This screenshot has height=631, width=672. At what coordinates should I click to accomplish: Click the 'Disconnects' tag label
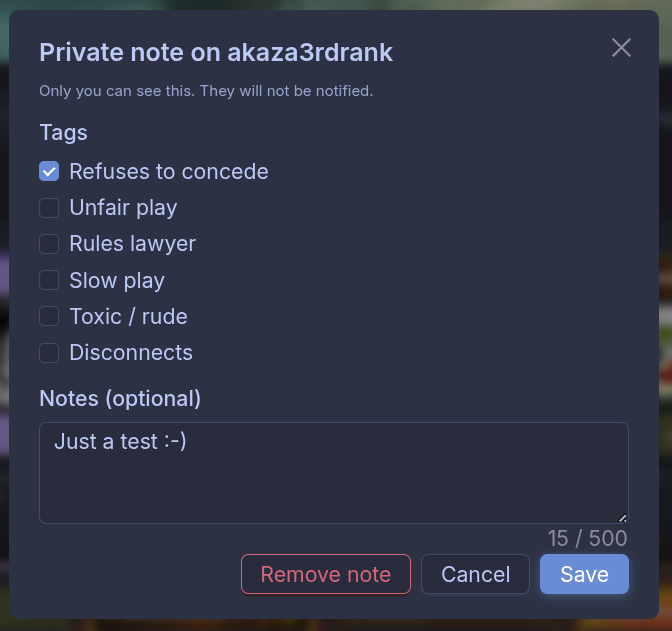[131, 352]
